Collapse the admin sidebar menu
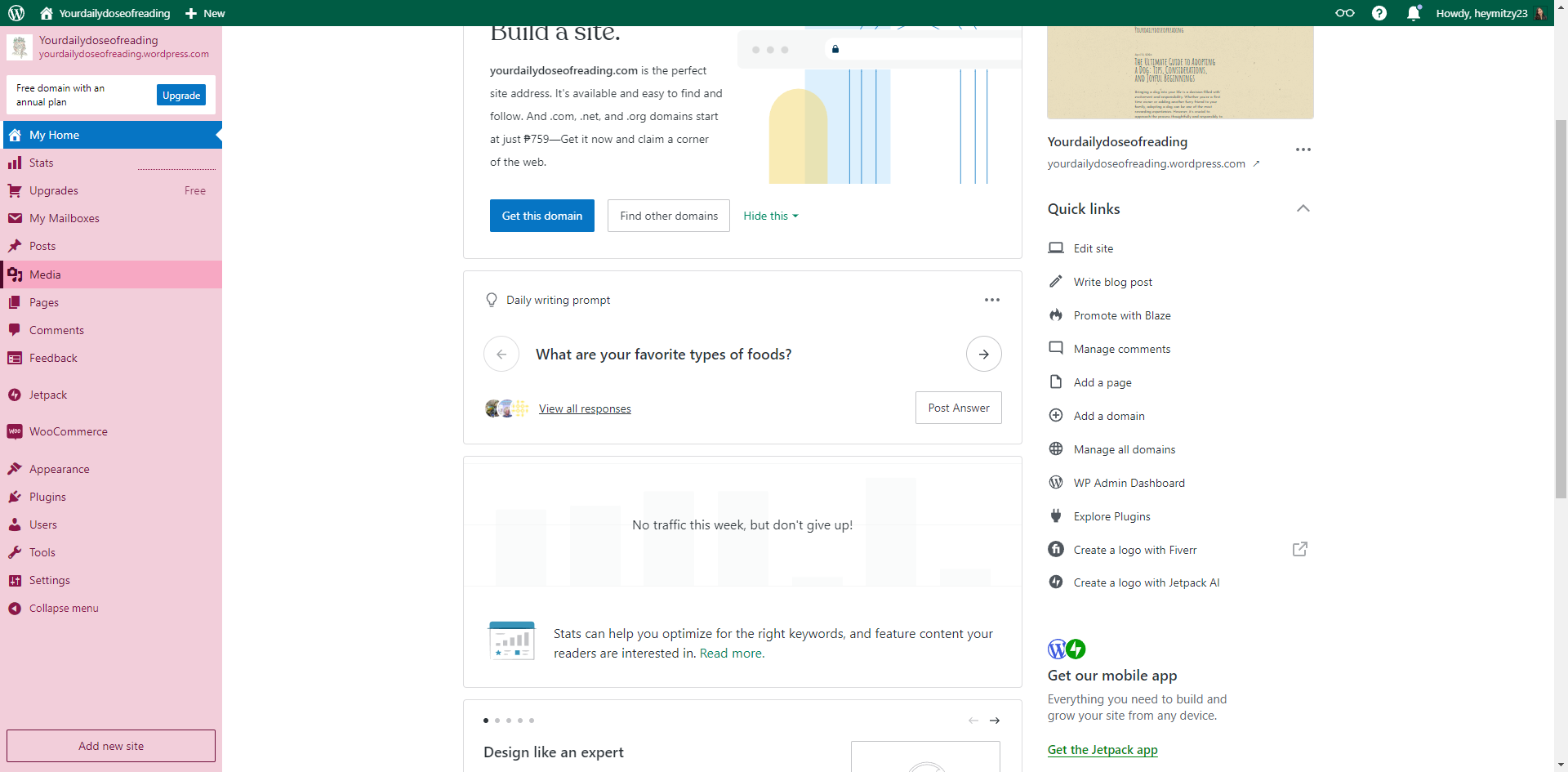This screenshot has height=772, width=1568. tap(63, 609)
